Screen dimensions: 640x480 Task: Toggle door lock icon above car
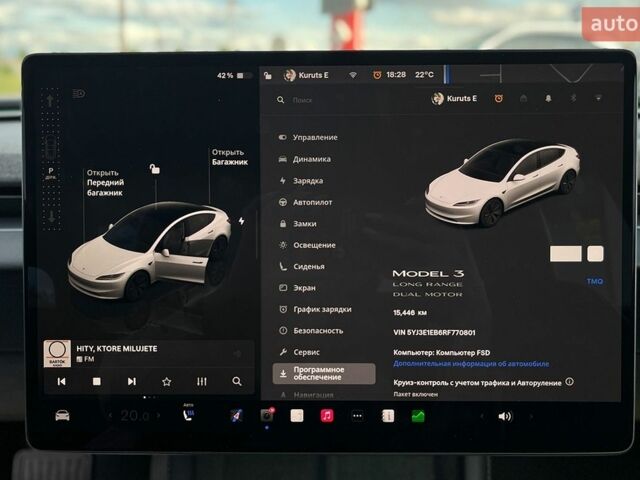click(155, 169)
